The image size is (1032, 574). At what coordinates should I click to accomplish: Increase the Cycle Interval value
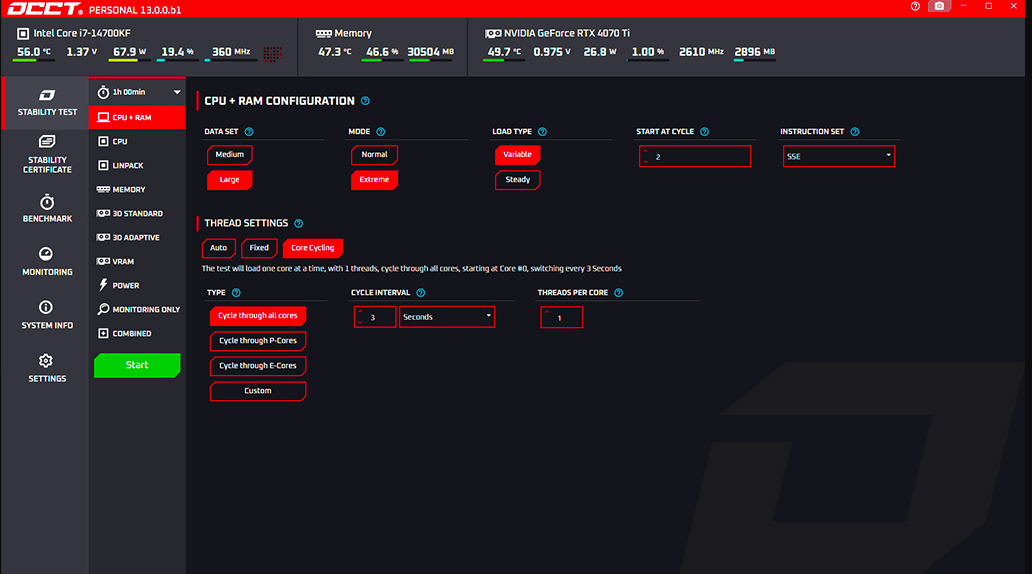coord(360,312)
